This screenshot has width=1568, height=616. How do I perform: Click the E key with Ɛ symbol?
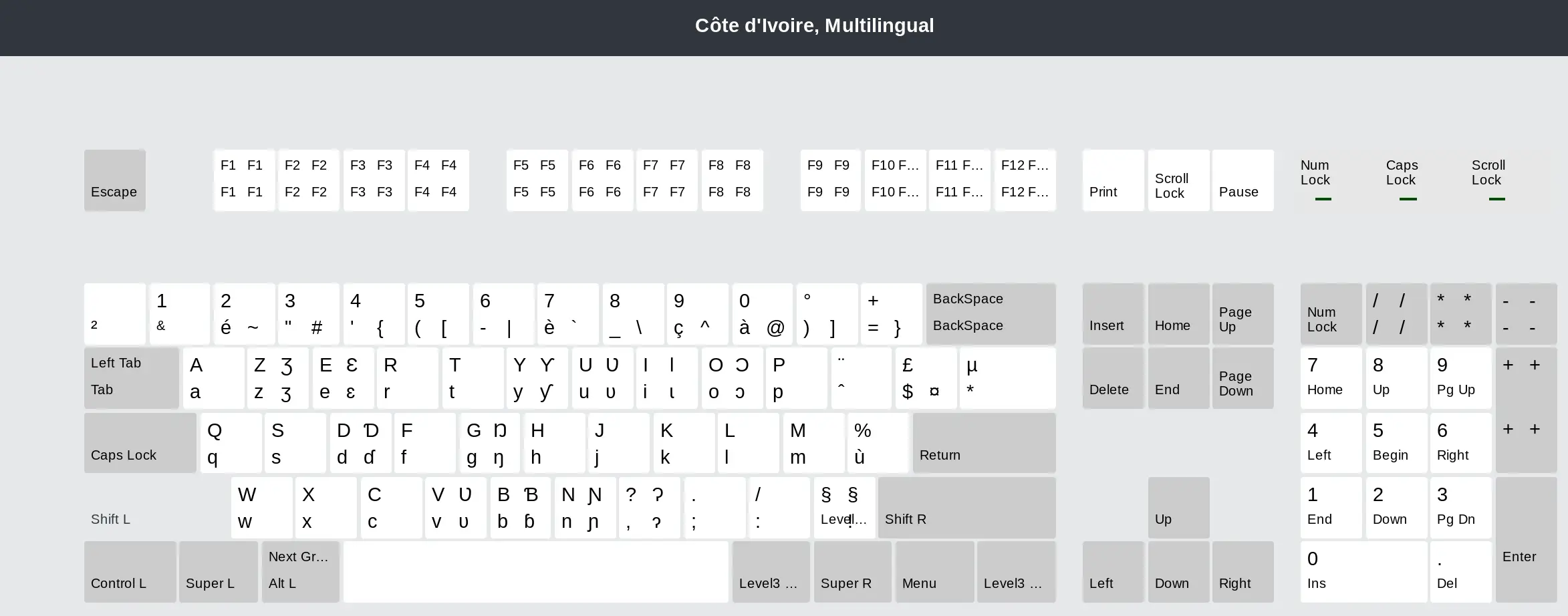[344, 378]
